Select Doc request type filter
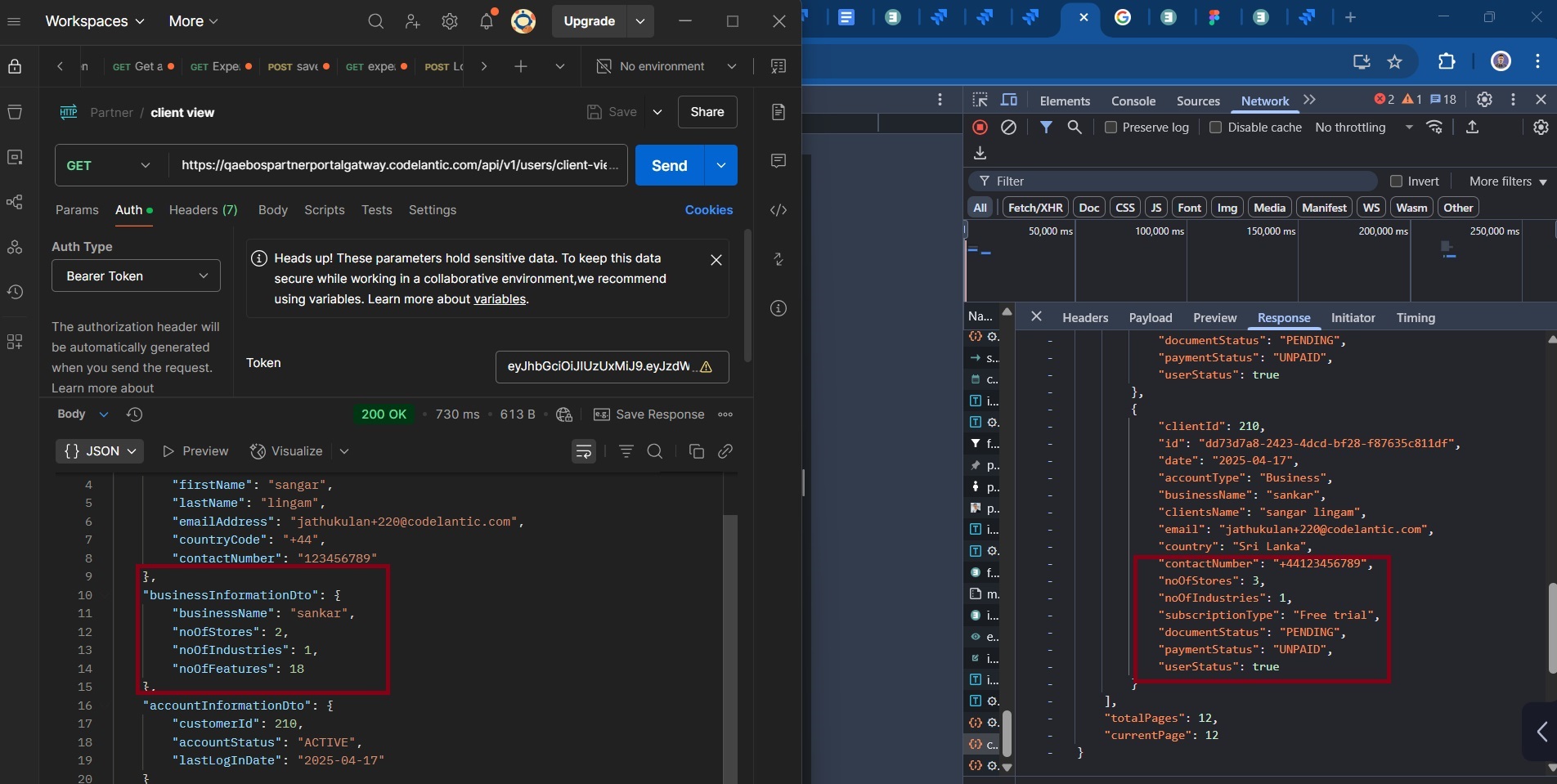Screen dimensions: 1557x784 tap(1088, 208)
